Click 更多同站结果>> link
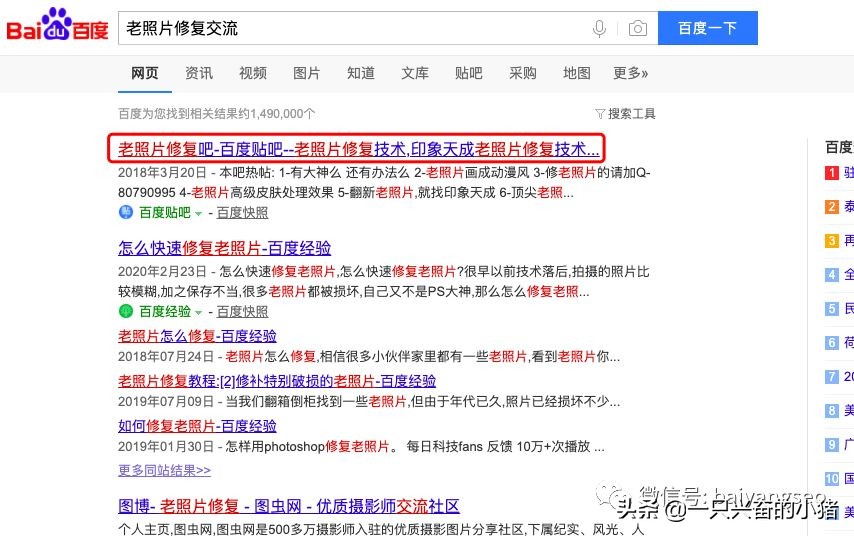854x536 pixels. 164,470
